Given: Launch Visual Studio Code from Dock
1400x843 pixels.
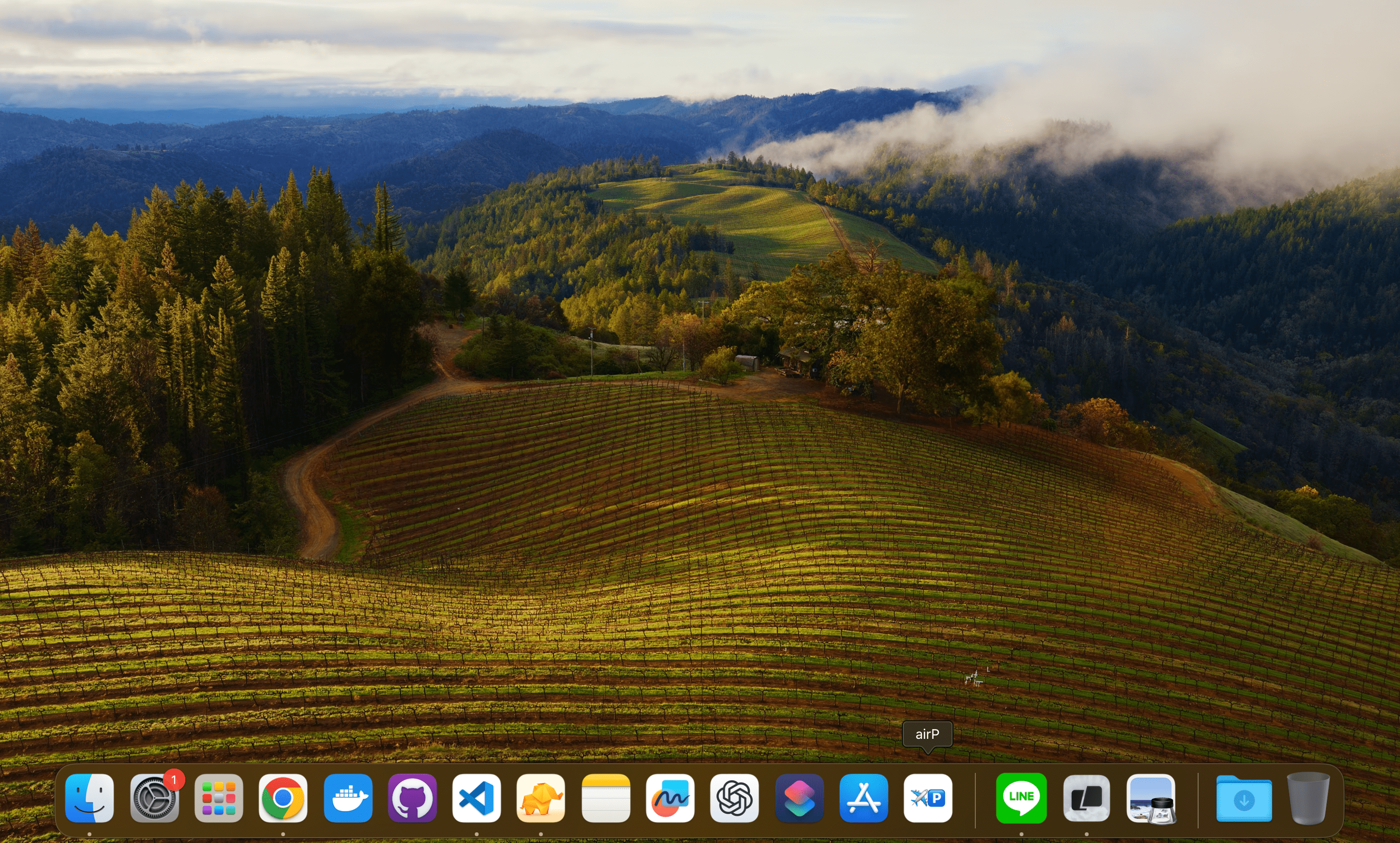Looking at the screenshot, I should pos(476,798).
